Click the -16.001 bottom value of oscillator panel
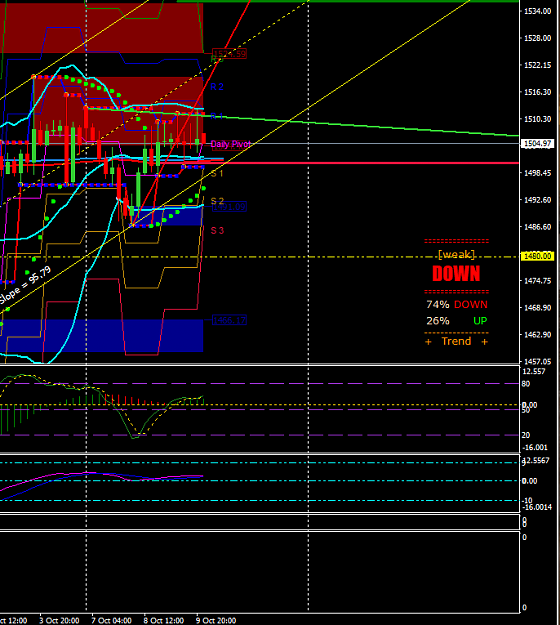560x625 pixels. click(535, 448)
